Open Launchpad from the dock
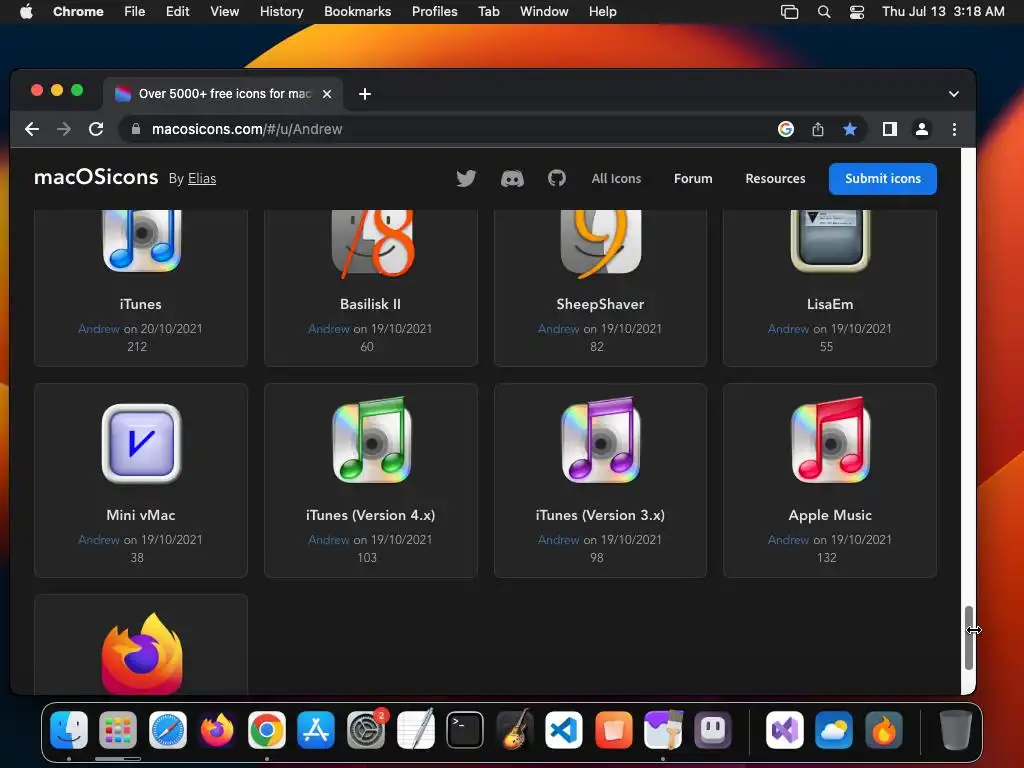The image size is (1024, 768). pos(118,729)
